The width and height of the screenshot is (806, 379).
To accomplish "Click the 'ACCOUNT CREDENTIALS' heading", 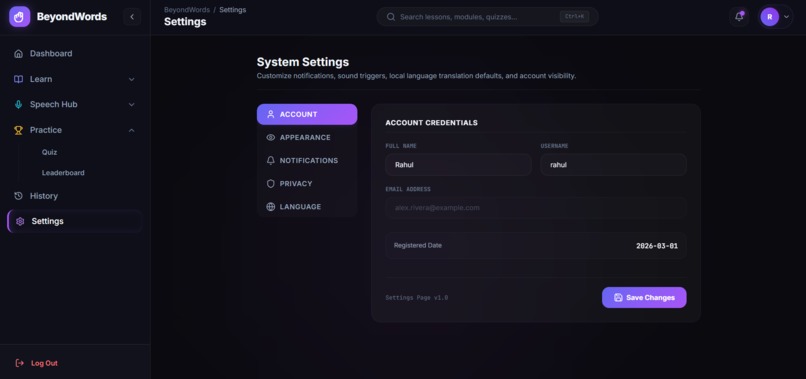I will coord(431,123).
